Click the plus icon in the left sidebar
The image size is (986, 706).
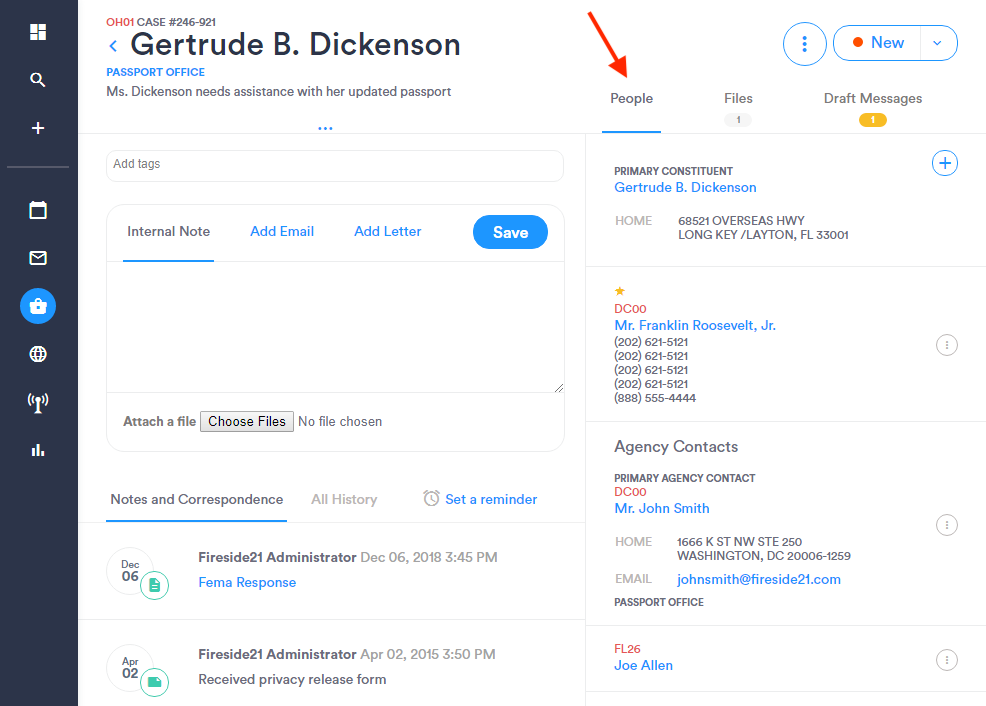38,127
